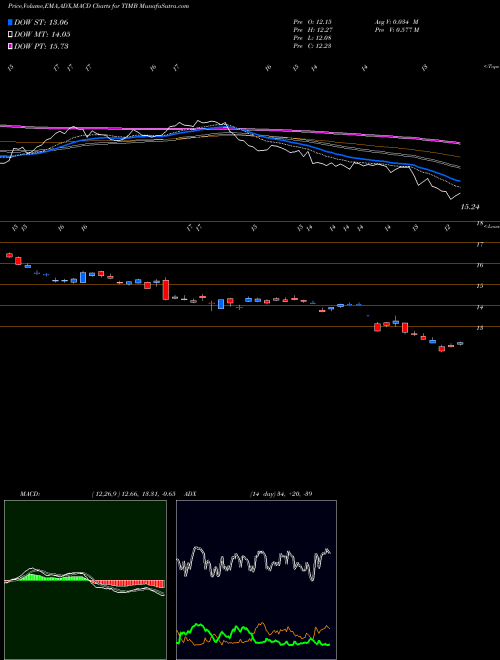Click the blue DOW ST legend swatch
Screen dimensions: 500x660
(x=10, y=22)
